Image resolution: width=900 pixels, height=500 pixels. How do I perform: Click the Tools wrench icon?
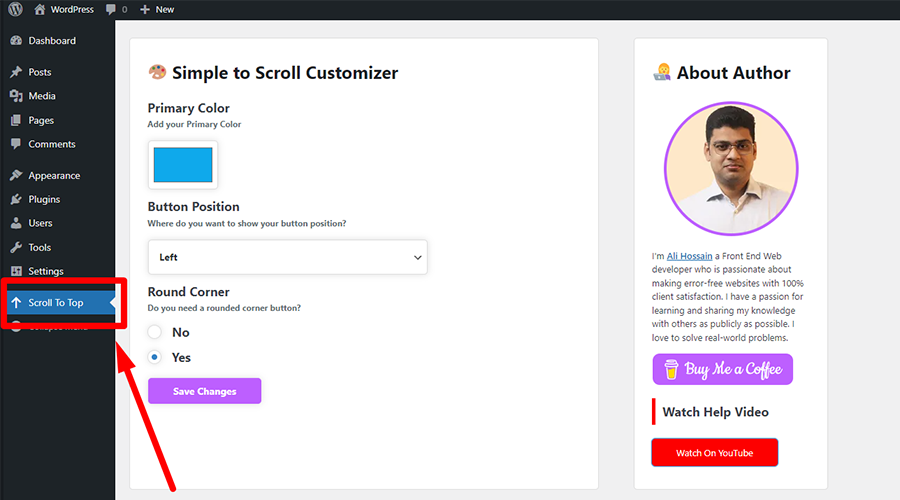(x=16, y=247)
